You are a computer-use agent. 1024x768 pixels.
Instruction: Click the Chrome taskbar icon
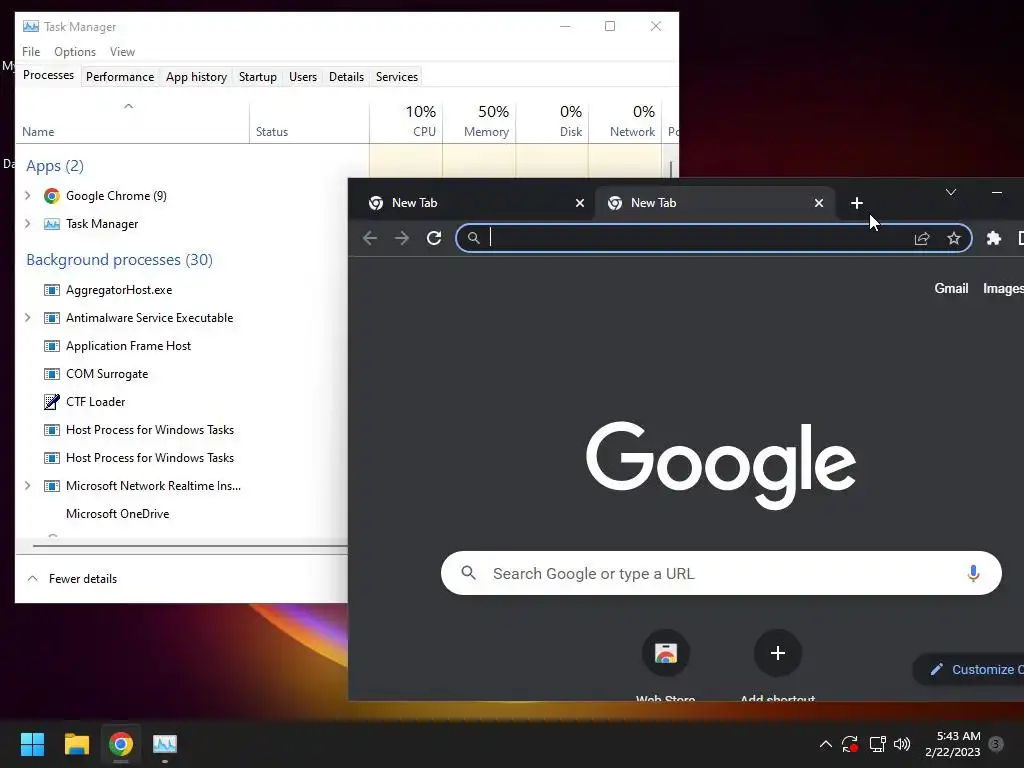(x=120, y=744)
